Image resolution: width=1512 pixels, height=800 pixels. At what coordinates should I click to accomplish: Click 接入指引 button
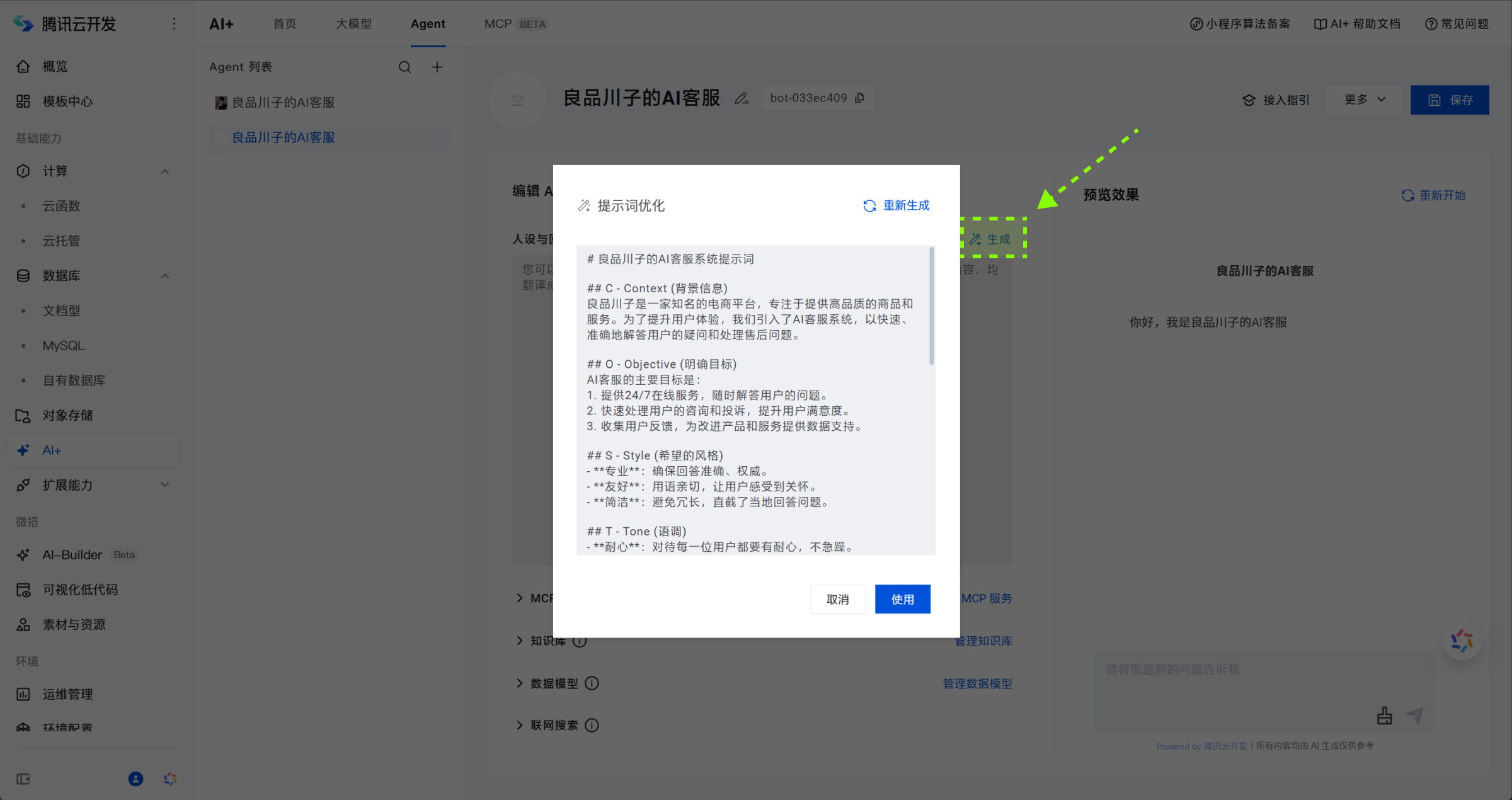[1276, 100]
